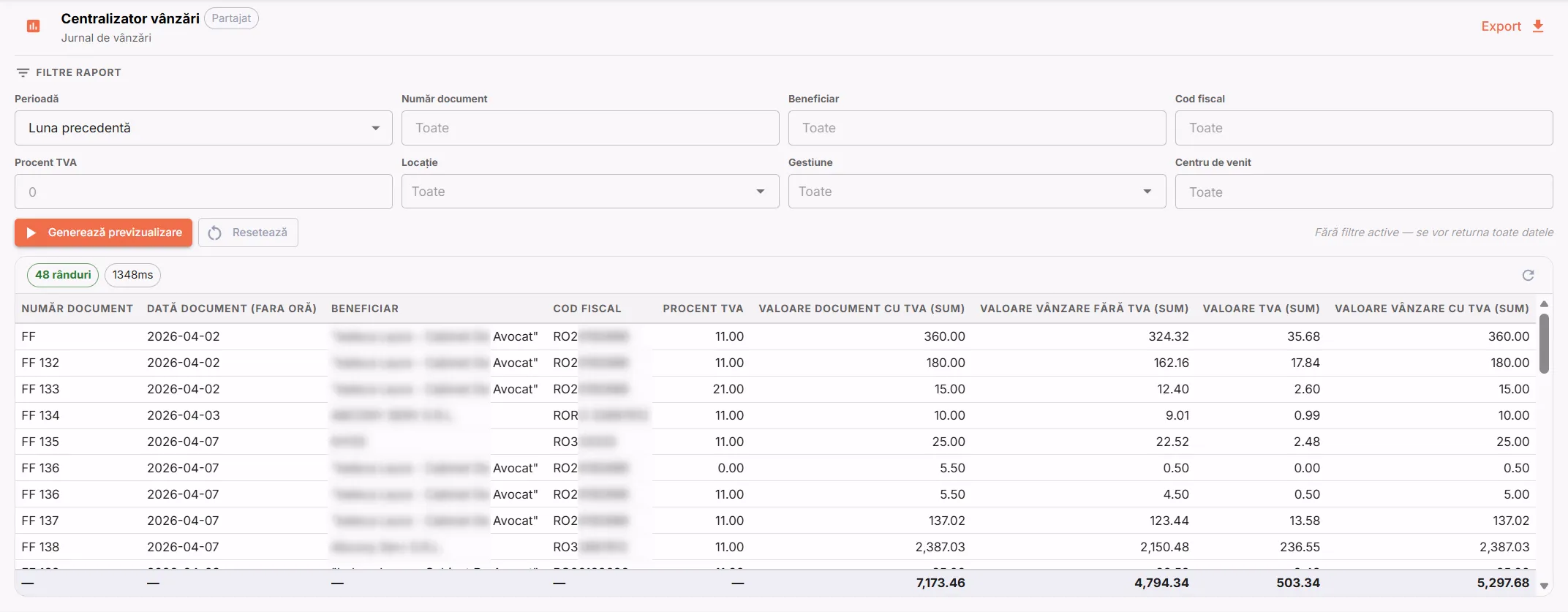This screenshot has width=1568, height=612.
Task: Sort by Valoare TVA (SUM) header
Action: (x=1261, y=309)
